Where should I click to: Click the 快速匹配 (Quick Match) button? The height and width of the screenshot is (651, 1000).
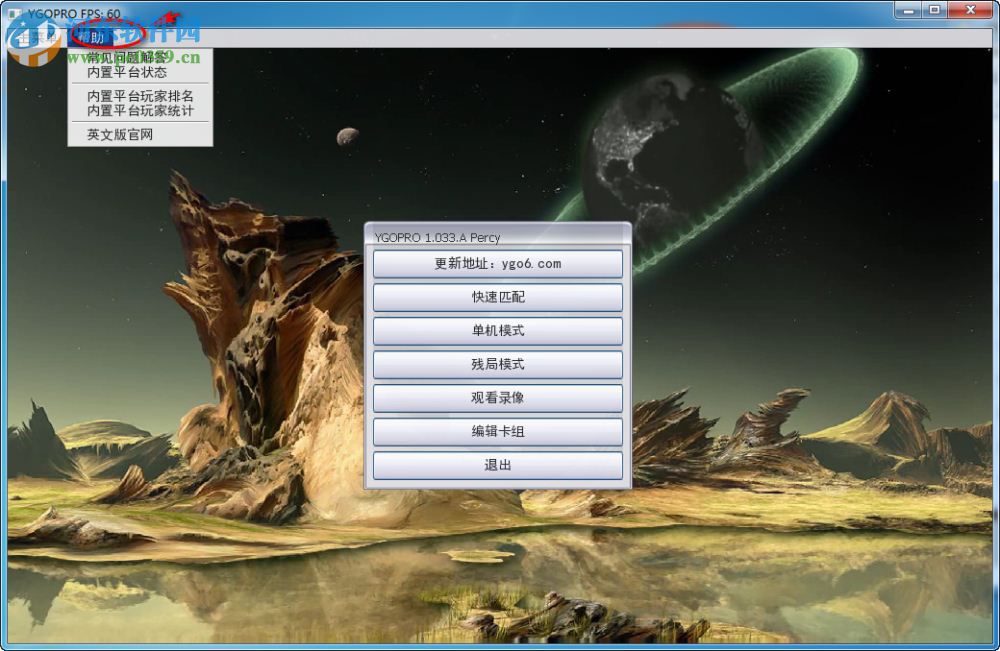click(x=497, y=297)
